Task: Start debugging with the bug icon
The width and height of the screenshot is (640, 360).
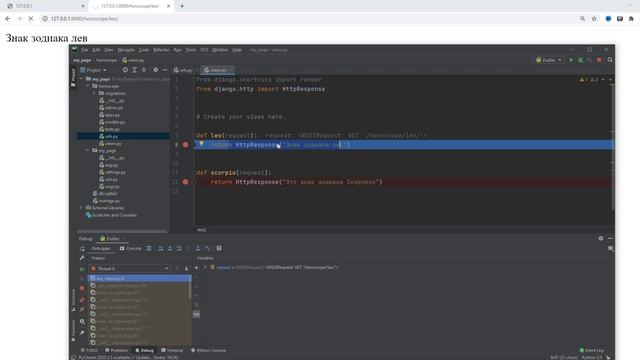Action: point(580,60)
